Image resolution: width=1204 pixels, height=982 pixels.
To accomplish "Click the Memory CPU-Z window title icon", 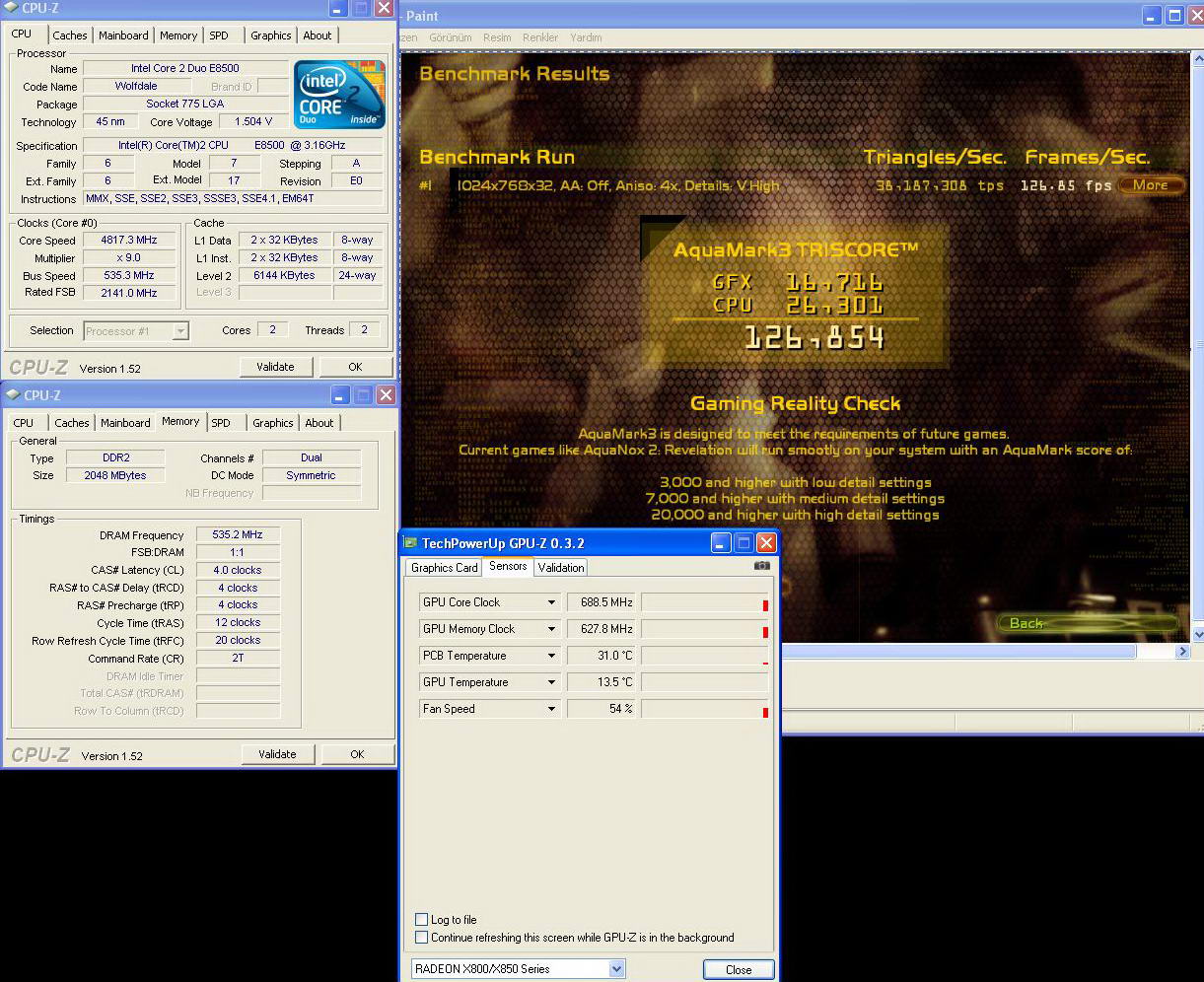I will pyautogui.click(x=13, y=395).
